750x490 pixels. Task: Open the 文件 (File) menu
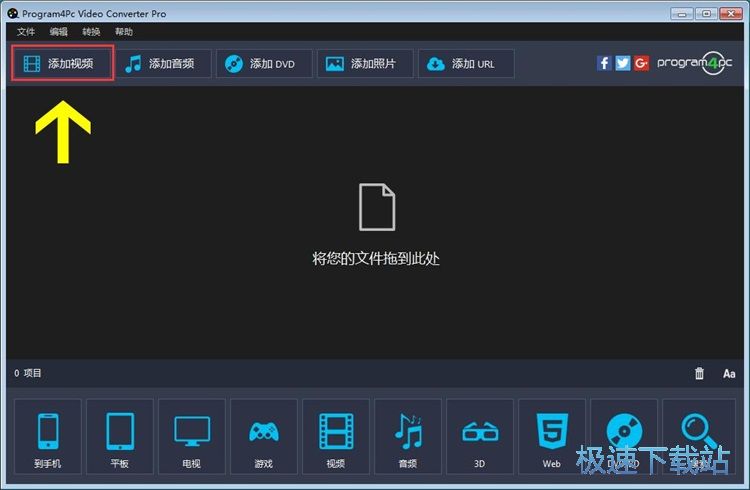[26, 32]
